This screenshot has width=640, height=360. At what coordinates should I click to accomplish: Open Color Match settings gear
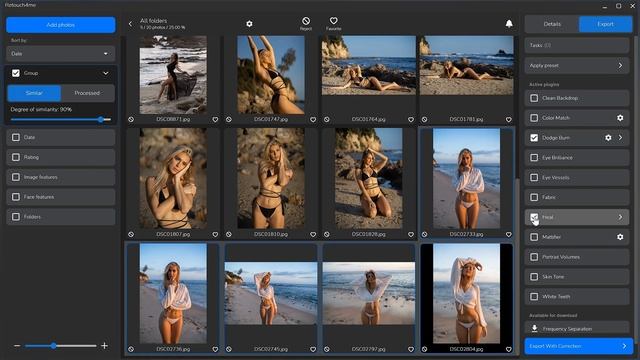pyautogui.click(x=620, y=118)
